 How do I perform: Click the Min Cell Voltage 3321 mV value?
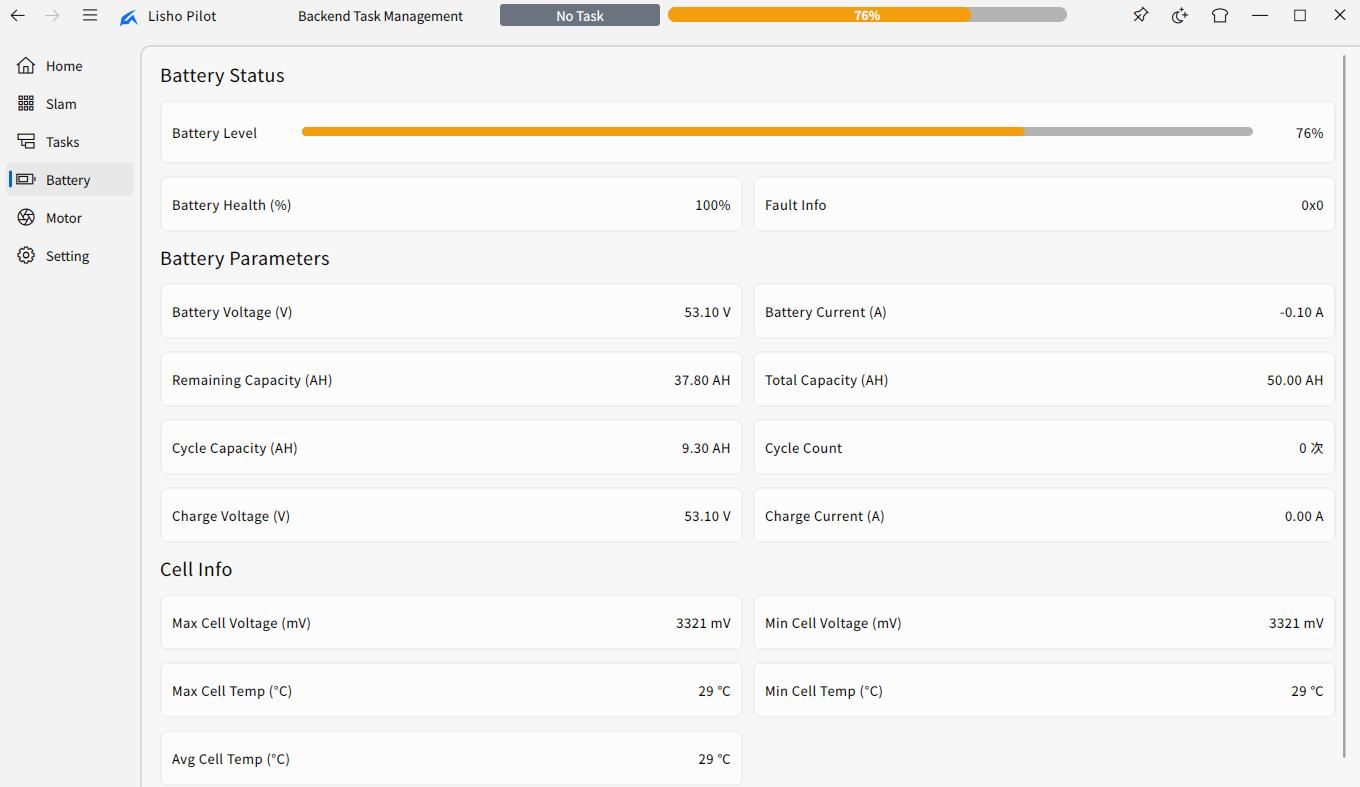[1296, 623]
